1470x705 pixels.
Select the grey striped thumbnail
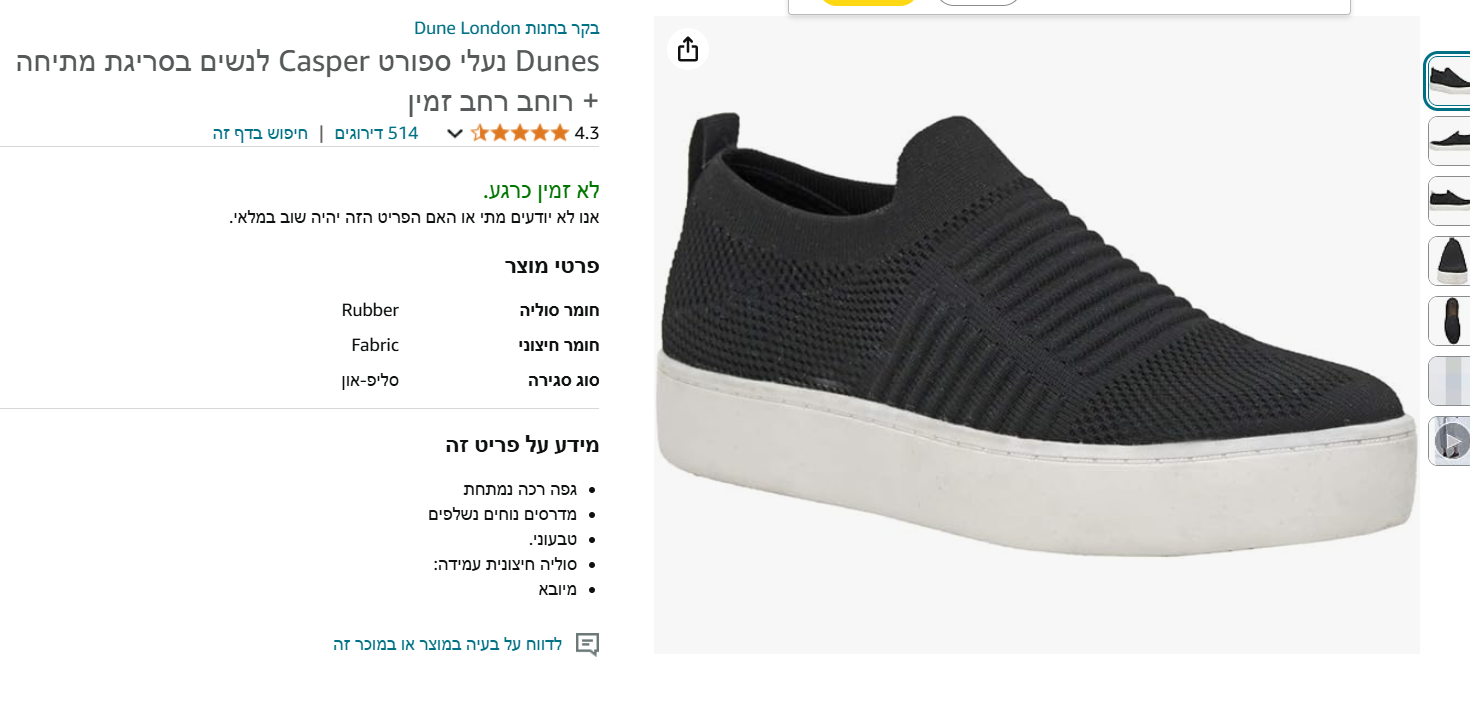[1449, 381]
